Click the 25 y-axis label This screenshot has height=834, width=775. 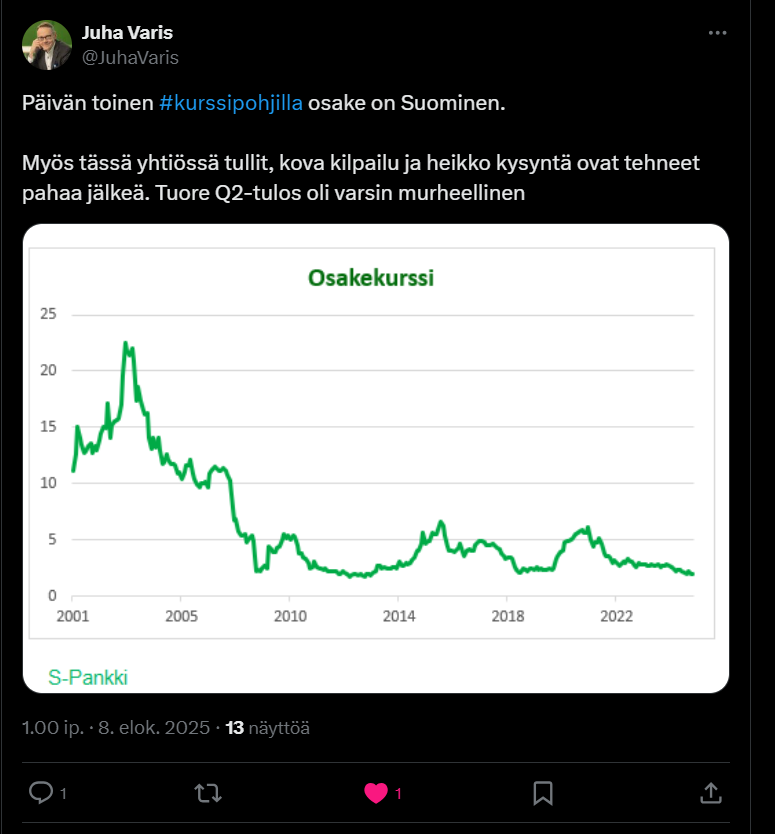[x=48, y=315]
